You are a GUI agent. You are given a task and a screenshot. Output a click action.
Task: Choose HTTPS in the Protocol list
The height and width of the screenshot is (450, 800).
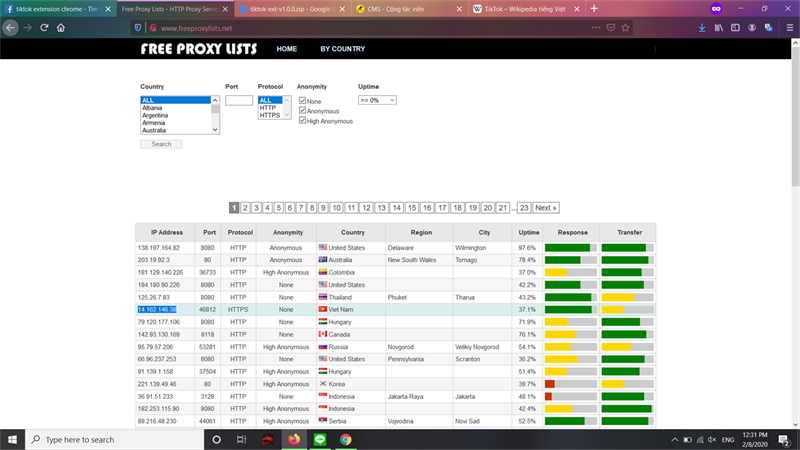pos(269,115)
